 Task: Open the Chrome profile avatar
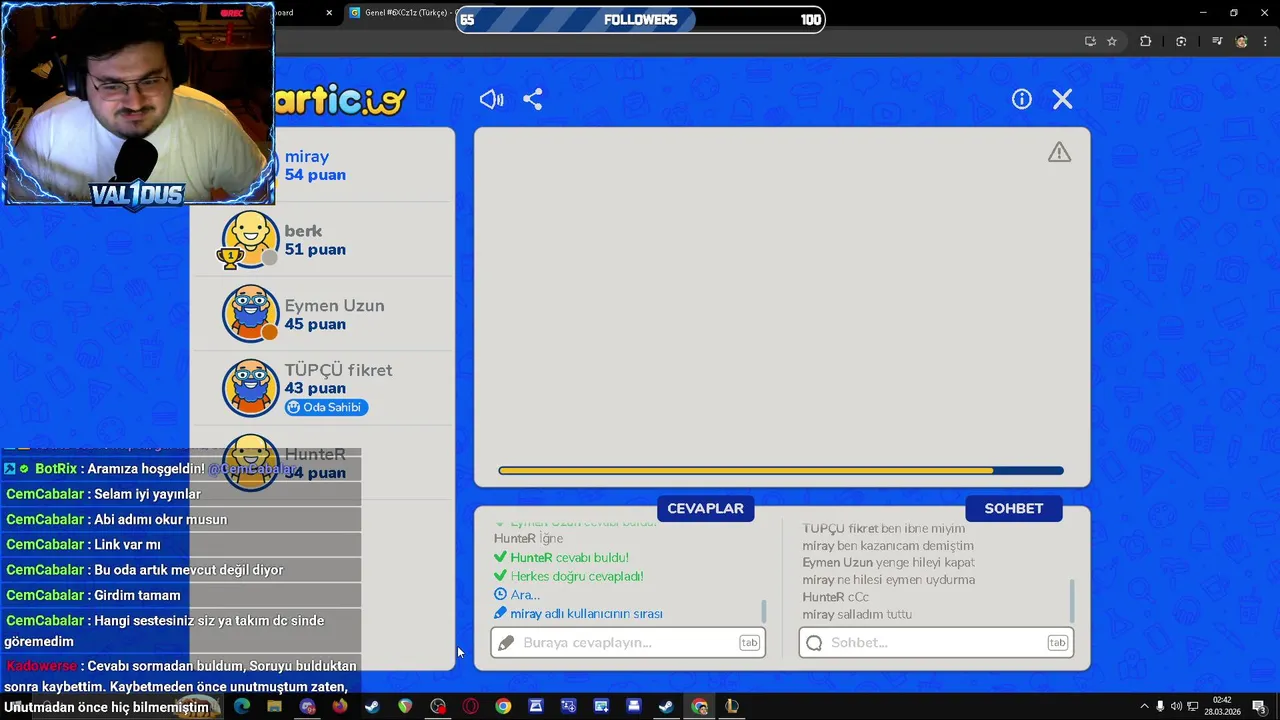click(x=1242, y=41)
